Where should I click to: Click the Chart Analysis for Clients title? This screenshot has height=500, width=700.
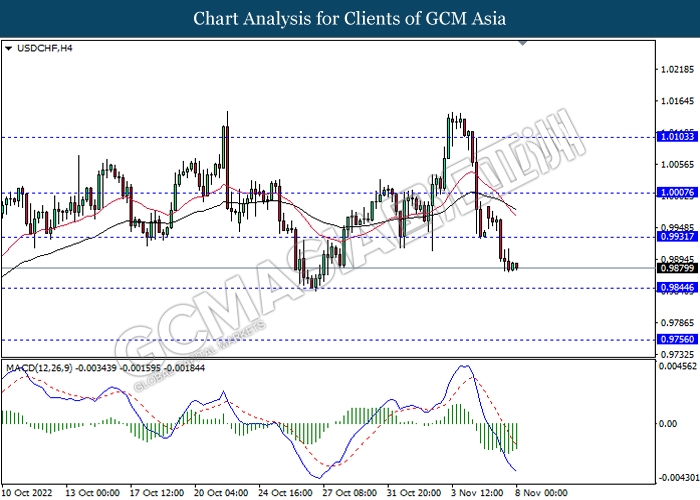click(x=350, y=19)
